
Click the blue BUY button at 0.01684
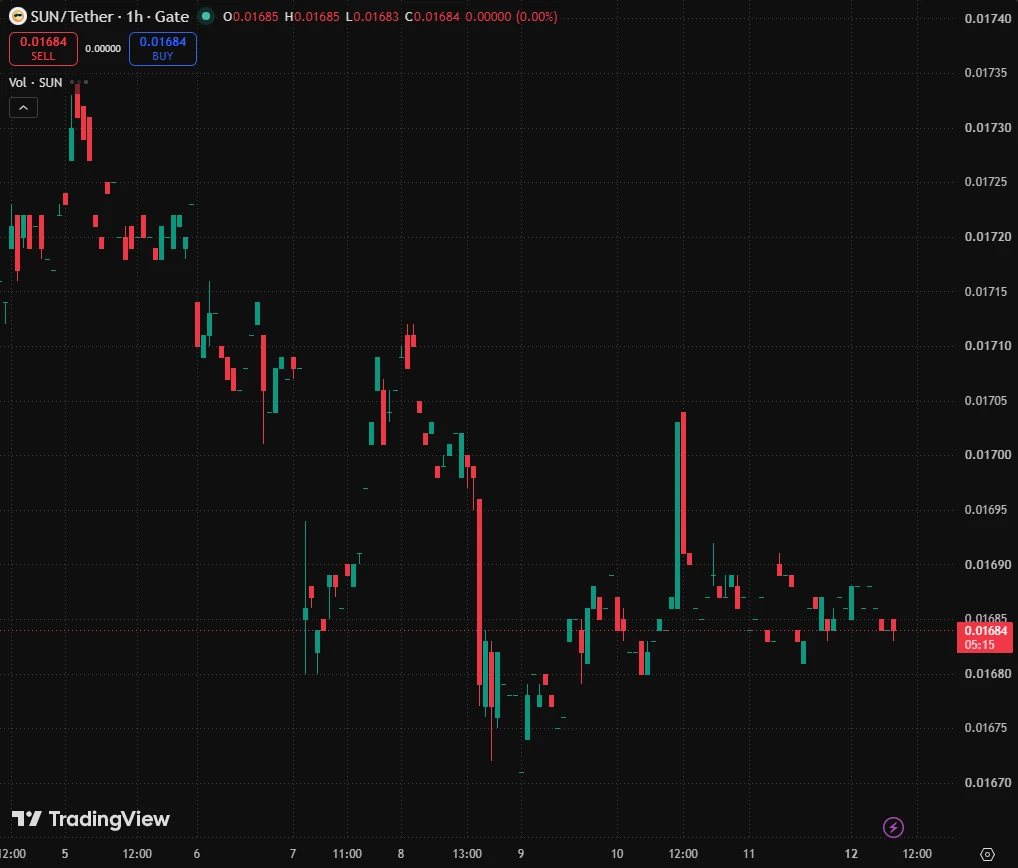click(x=163, y=49)
